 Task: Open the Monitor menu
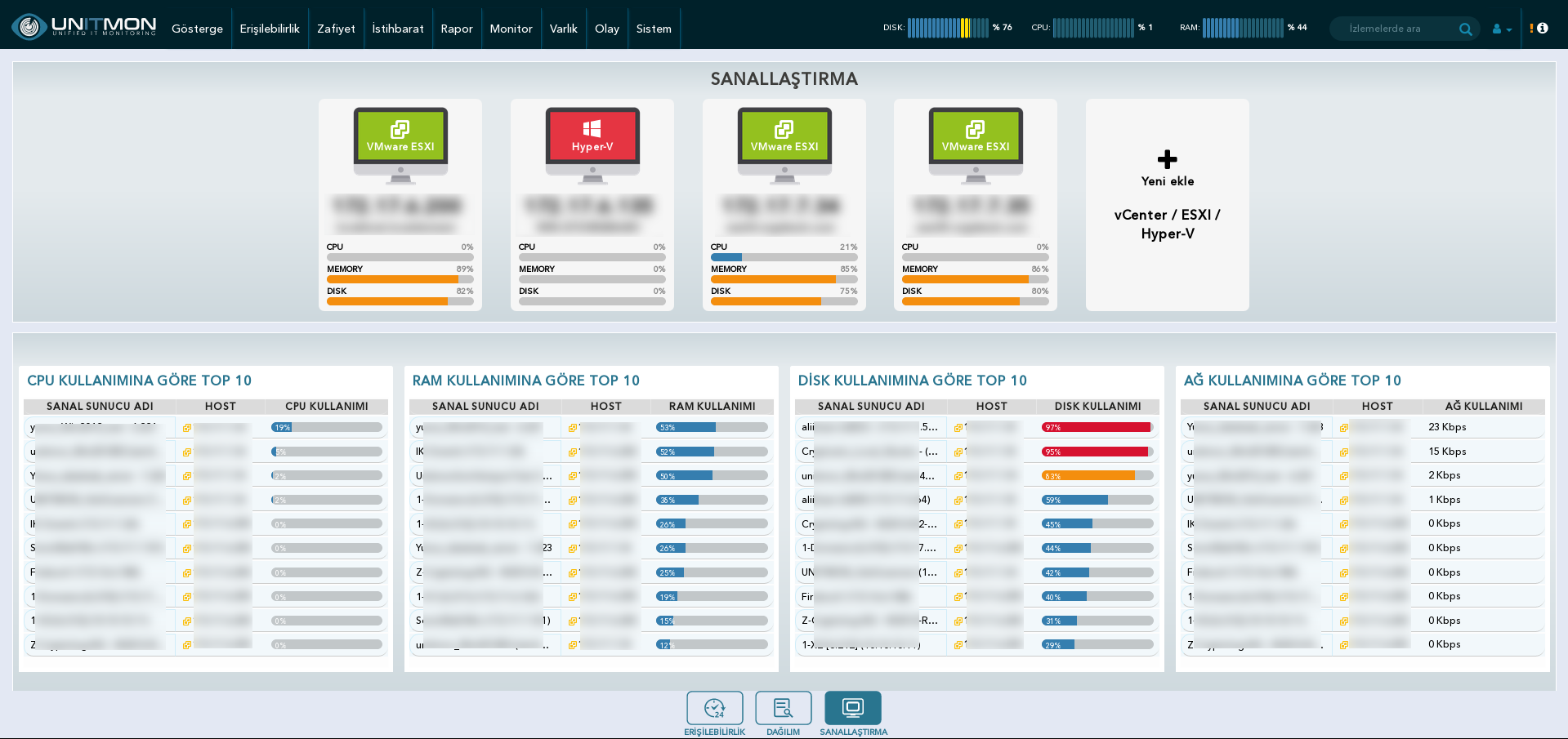coord(511,29)
